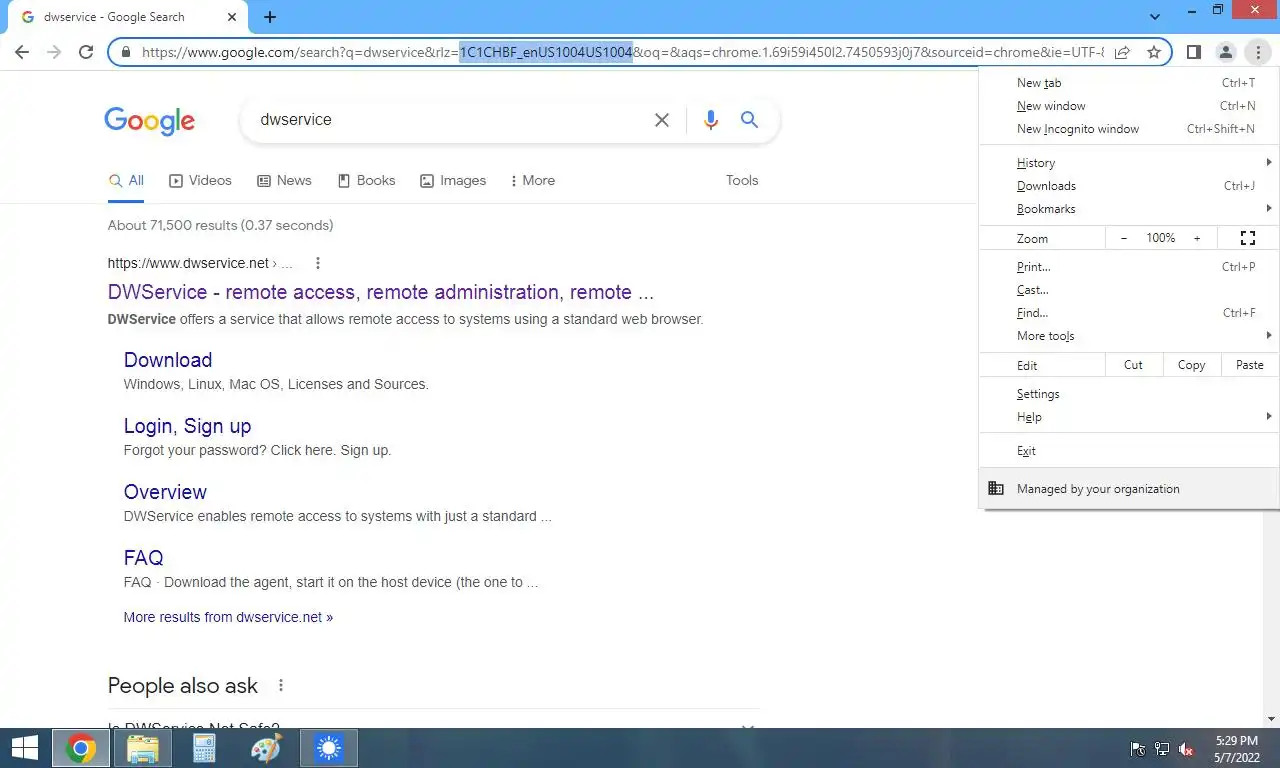Click Paste in the Edit row
Screen dimensions: 1280x768
[x=1249, y=365]
